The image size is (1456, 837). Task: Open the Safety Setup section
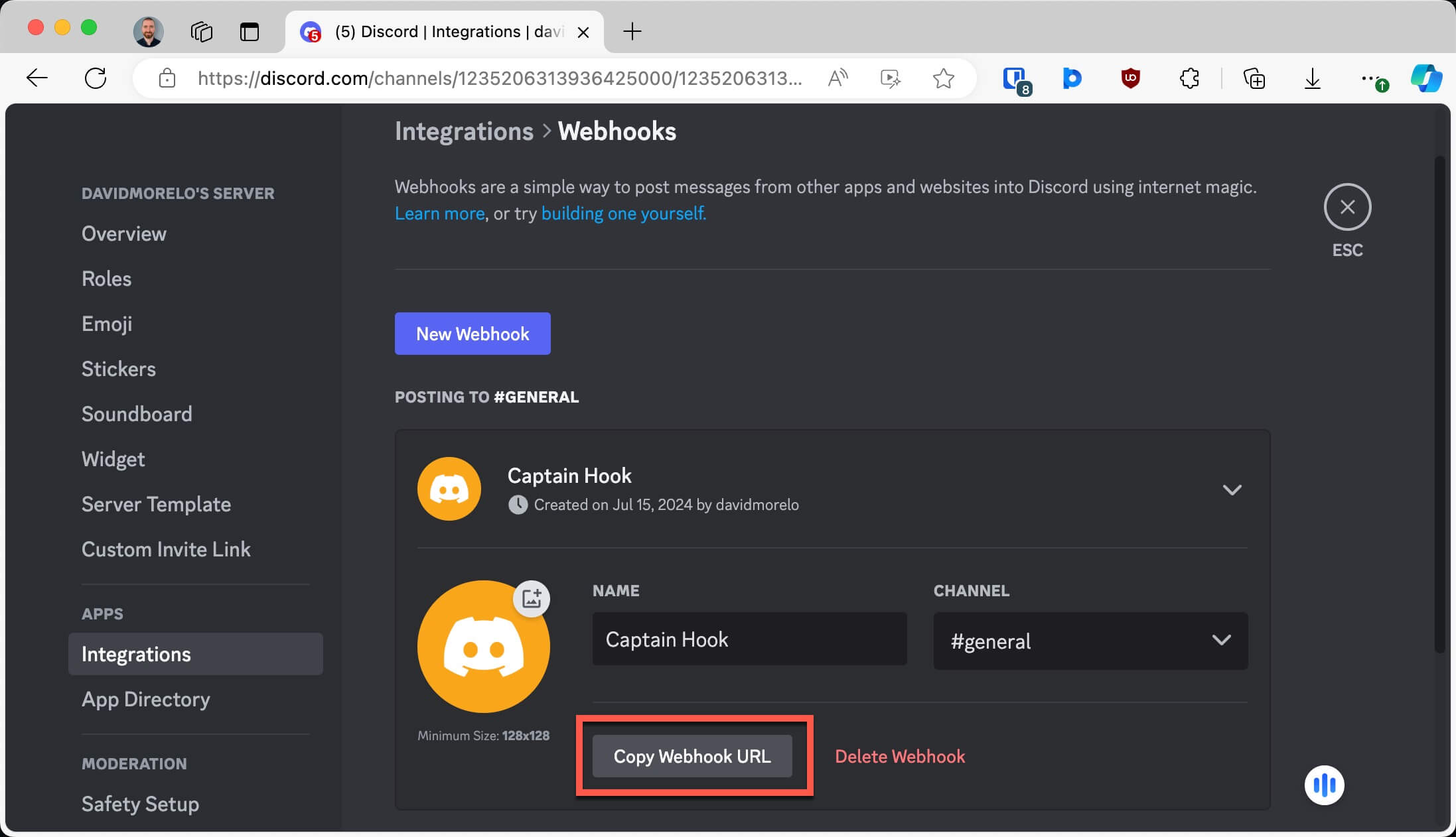click(140, 804)
